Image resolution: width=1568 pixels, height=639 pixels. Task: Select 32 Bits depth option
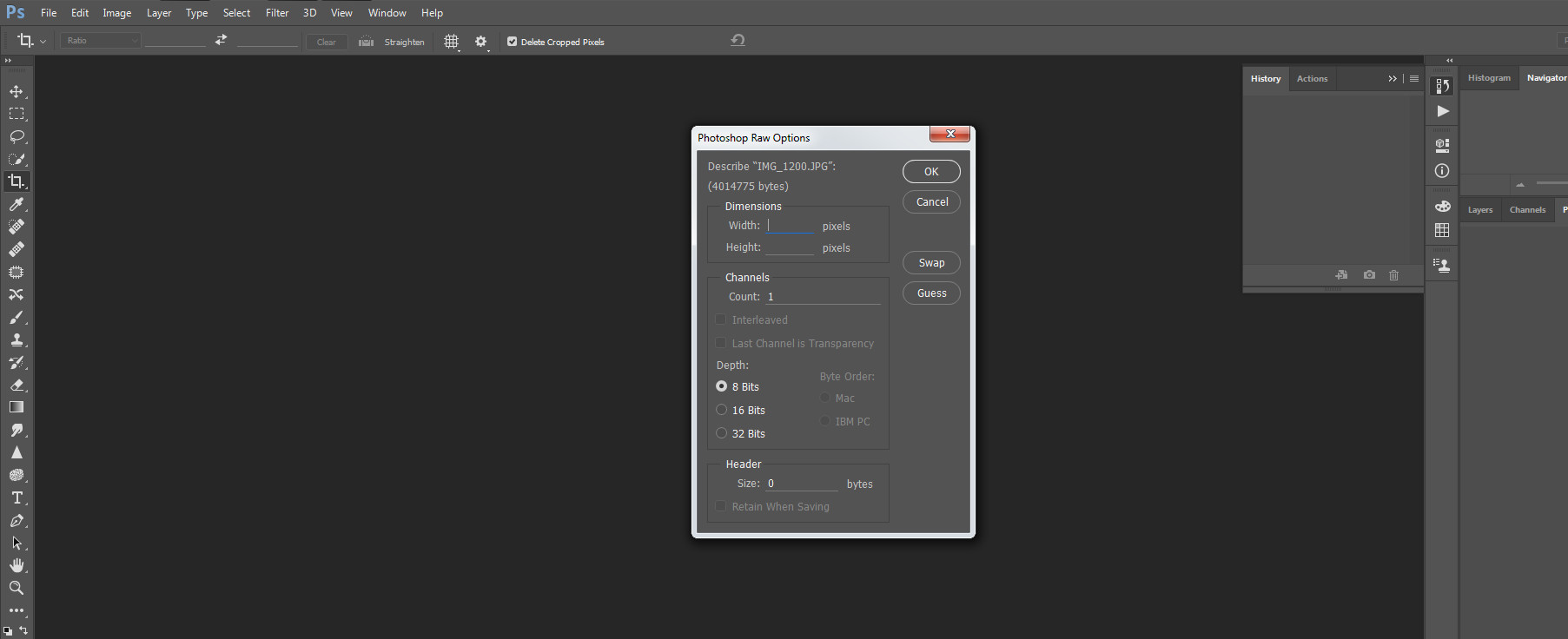coord(721,433)
